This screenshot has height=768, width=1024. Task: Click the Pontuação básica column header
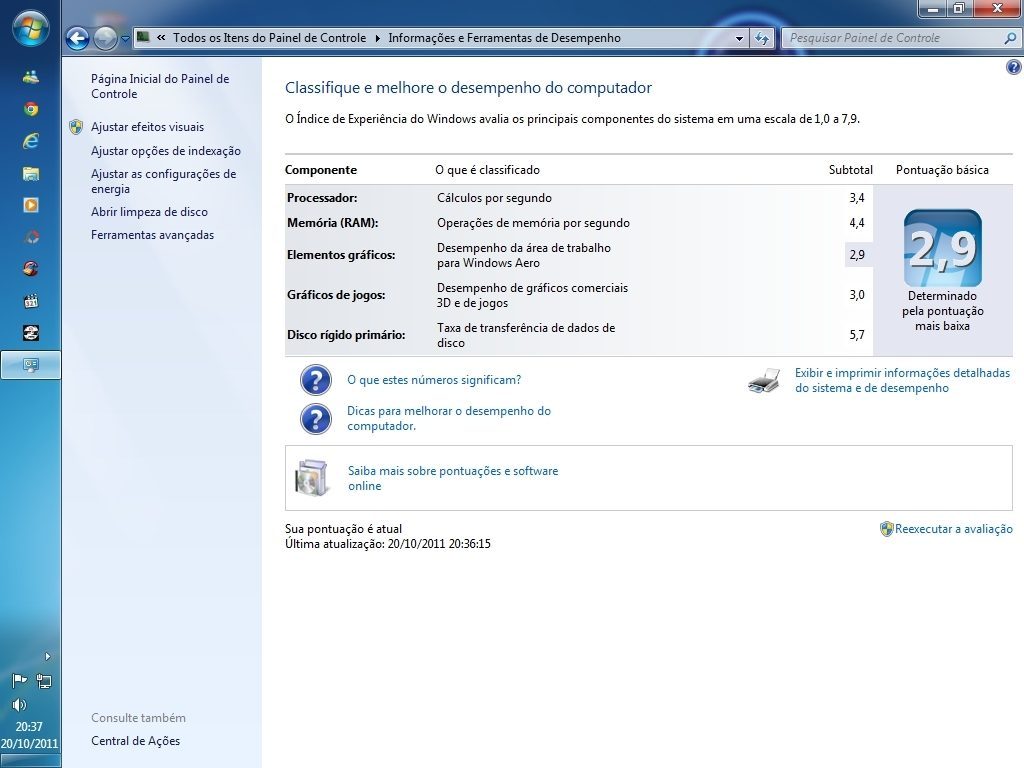pos(942,170)
